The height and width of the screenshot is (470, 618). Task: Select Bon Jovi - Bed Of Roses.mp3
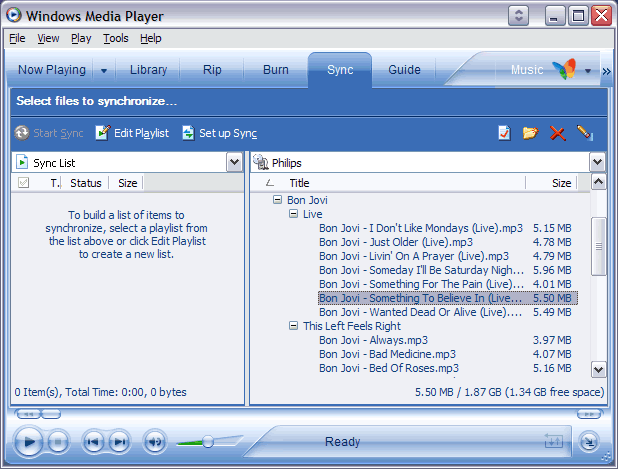tap(448, 368)
